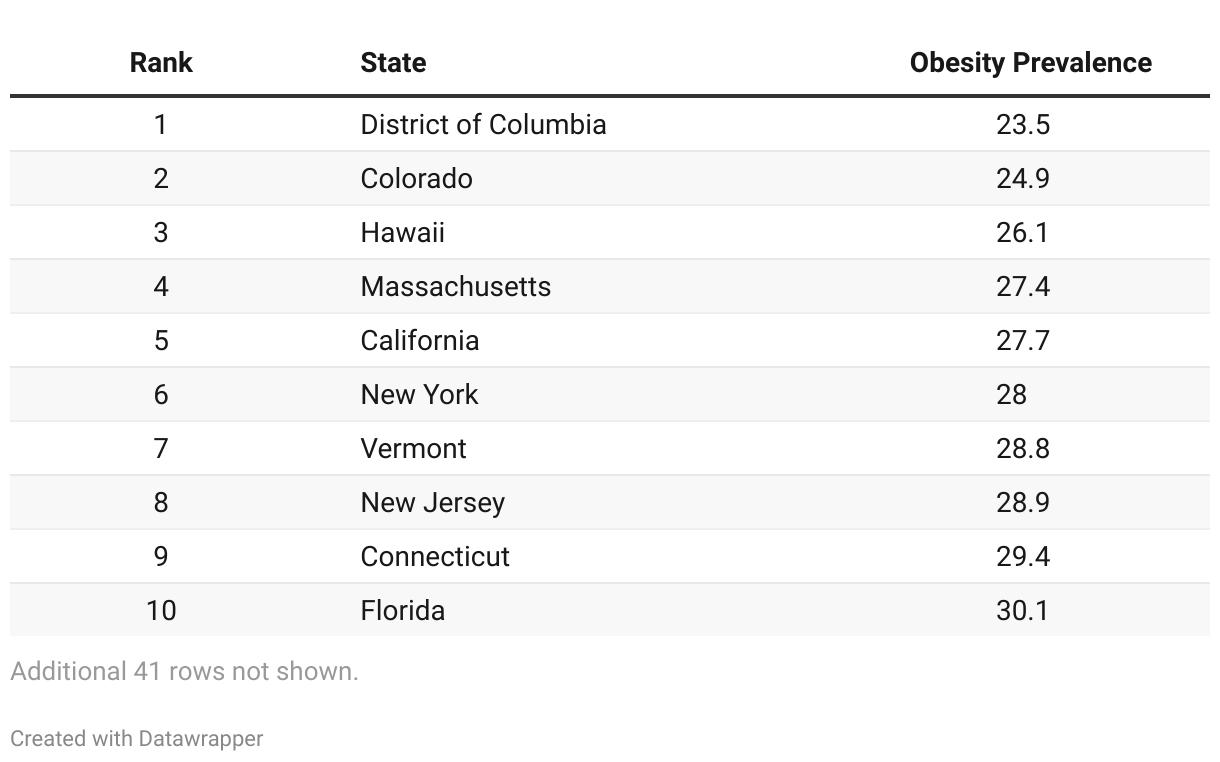Click the 'Additional 41 rows not shown' note
Viewport: 1220px width, 762px height.
click(184, 672)
